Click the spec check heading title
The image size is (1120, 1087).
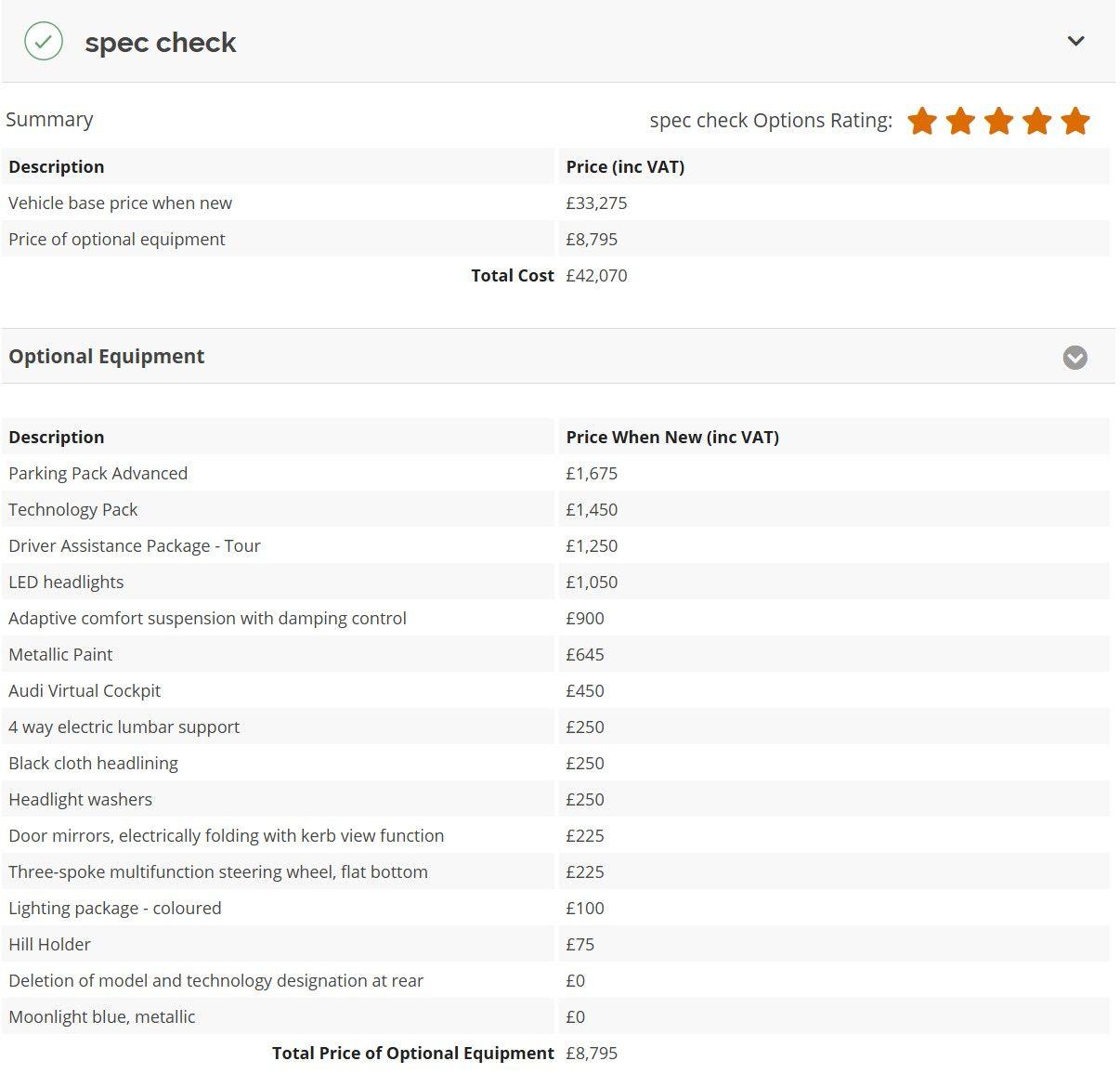[x=160, y=43]
